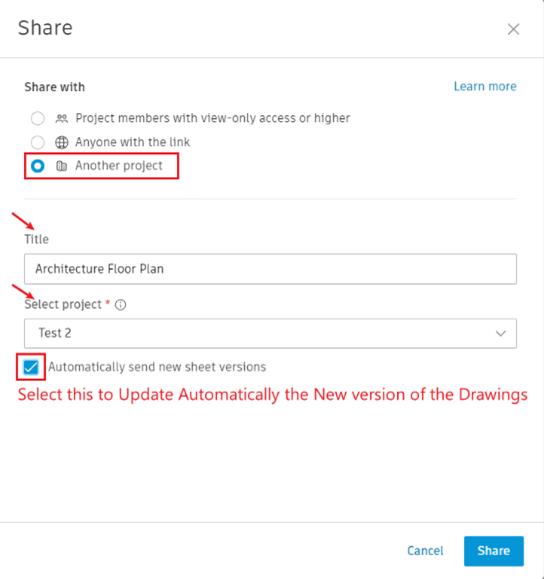Click the Another project option text
The image size is (544, 579).
coord(119,166)
